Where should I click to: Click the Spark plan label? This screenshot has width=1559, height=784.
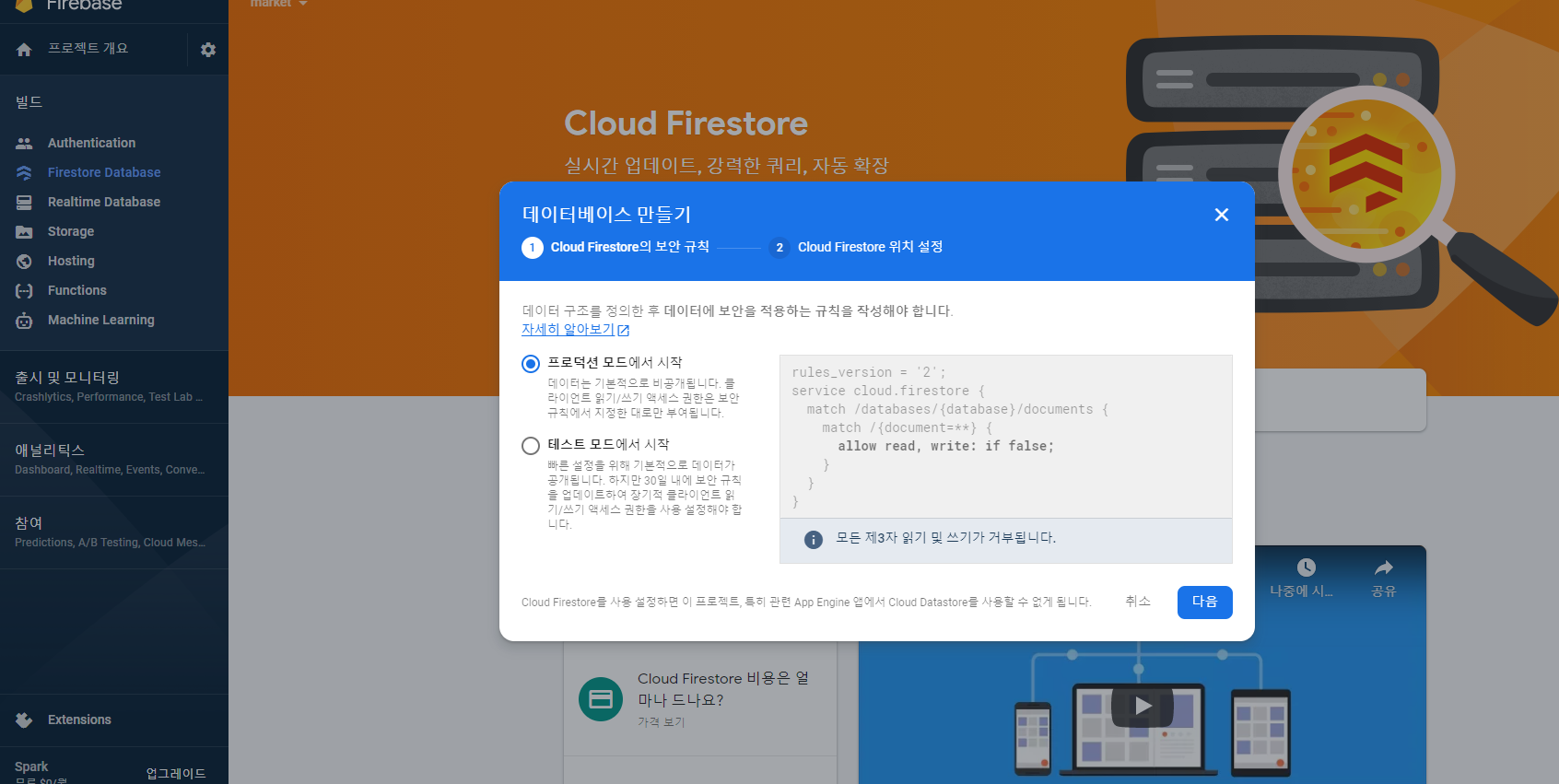(x=31, y=766)
